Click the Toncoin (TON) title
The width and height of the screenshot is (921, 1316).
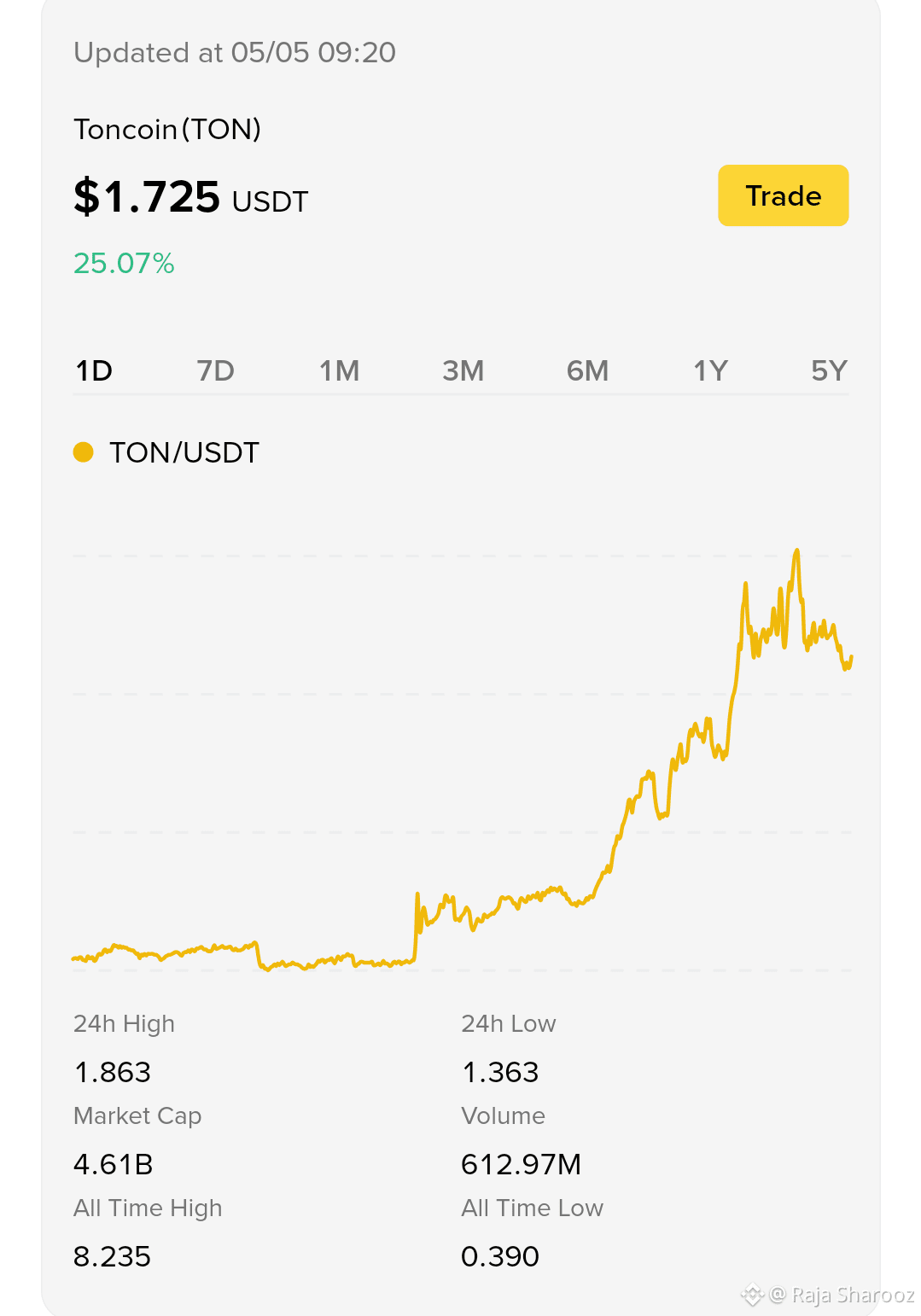(167, 130)
